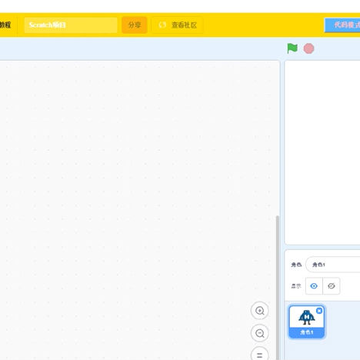360x360 pixels.
Task: Zoom out of the code workspace
Action: (x=260, y=333)
